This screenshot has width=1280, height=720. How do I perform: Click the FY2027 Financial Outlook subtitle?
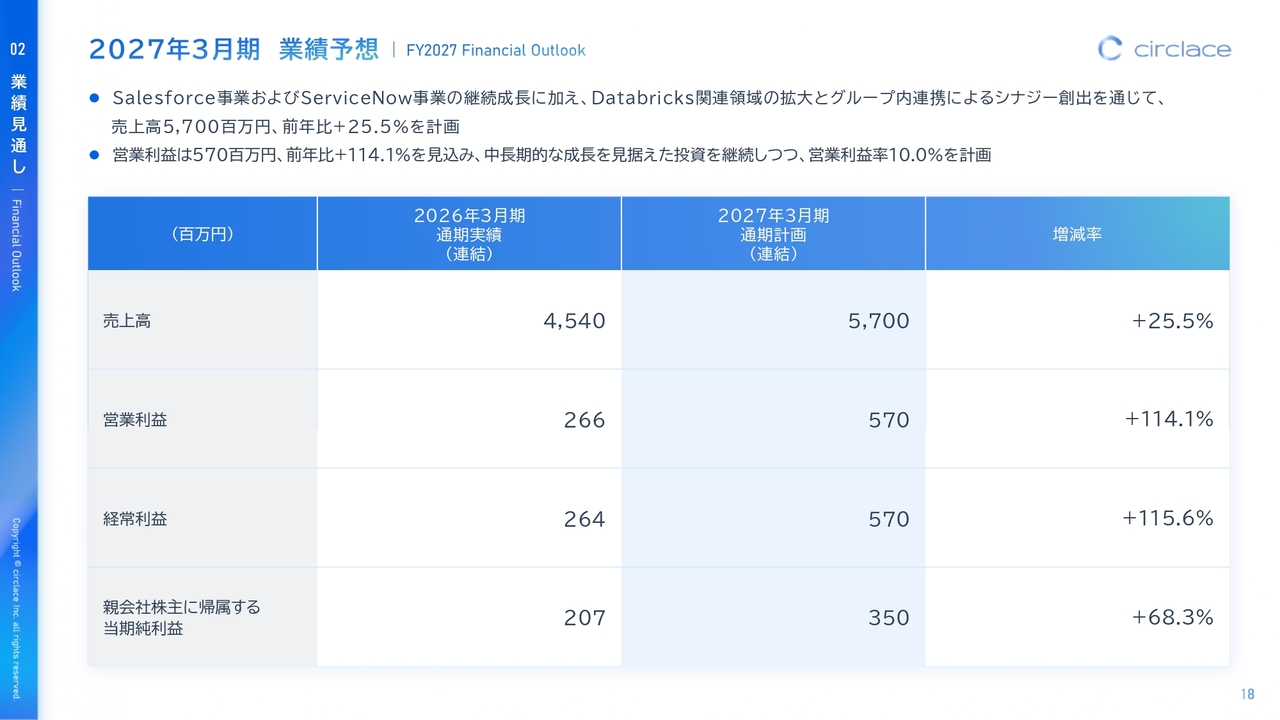[x=496, y=50]
